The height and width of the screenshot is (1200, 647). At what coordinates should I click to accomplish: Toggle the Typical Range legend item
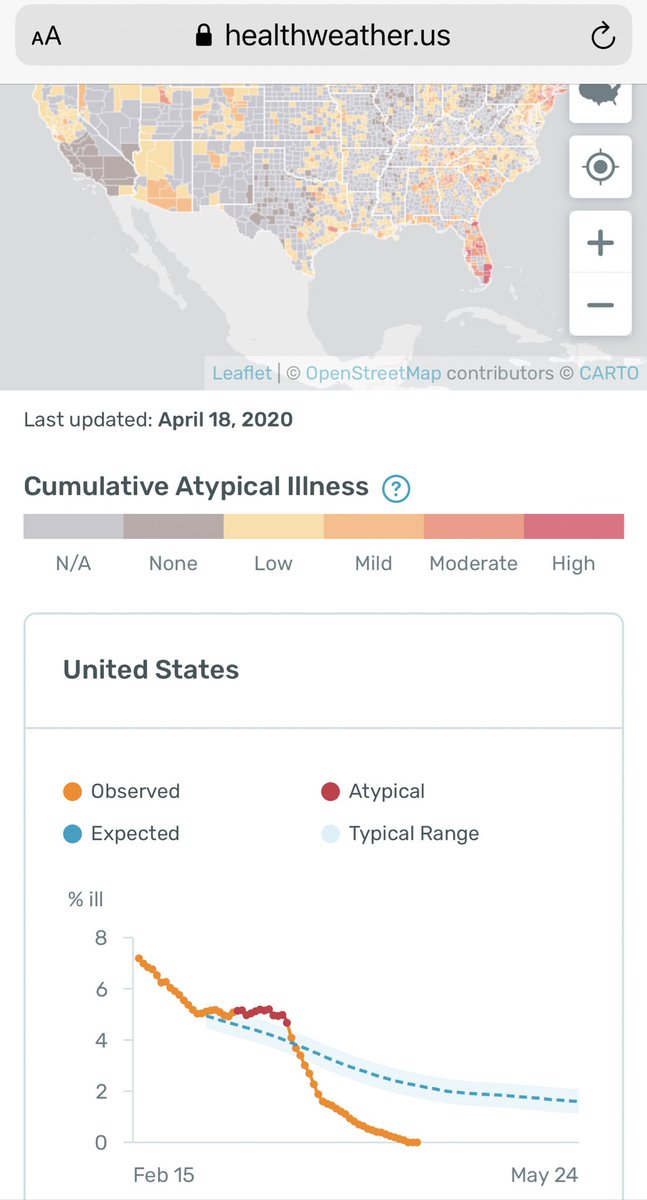click(400, 833)
